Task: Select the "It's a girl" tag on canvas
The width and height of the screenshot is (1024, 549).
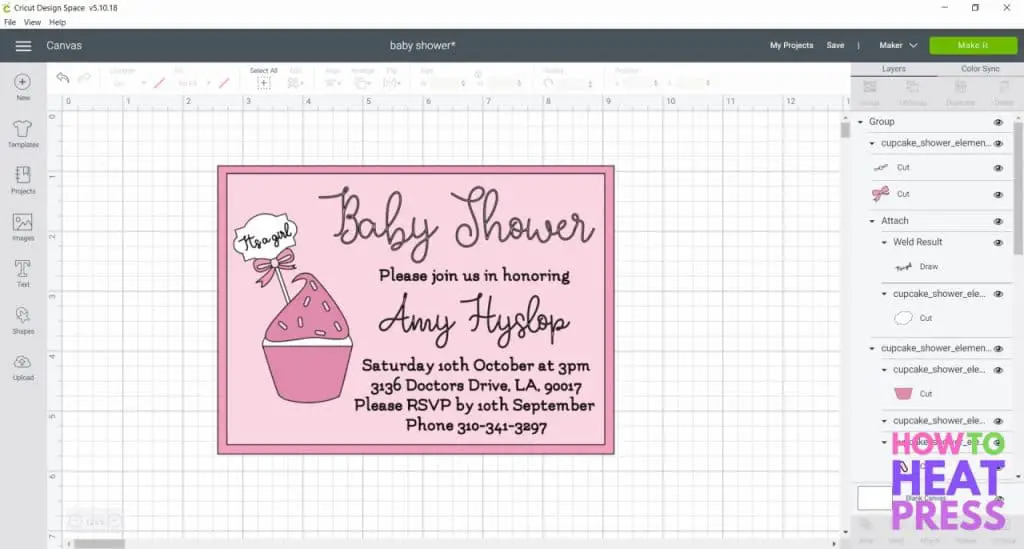Action: pyautogui.click(x=265, y=238)
